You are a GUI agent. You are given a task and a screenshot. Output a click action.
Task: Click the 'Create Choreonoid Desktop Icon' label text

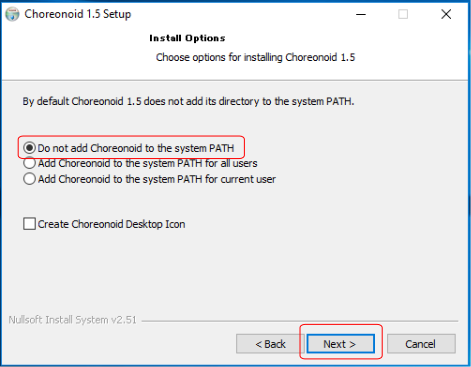(111, 224)
